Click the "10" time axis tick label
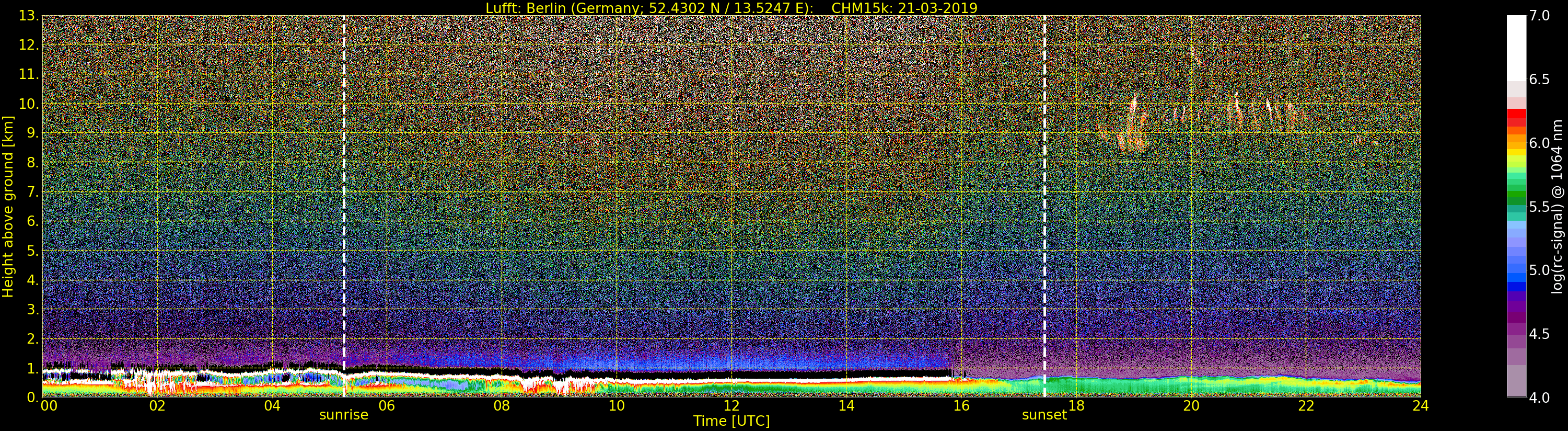Screen dimensions: 1568x431 click(x=617, y=406)
